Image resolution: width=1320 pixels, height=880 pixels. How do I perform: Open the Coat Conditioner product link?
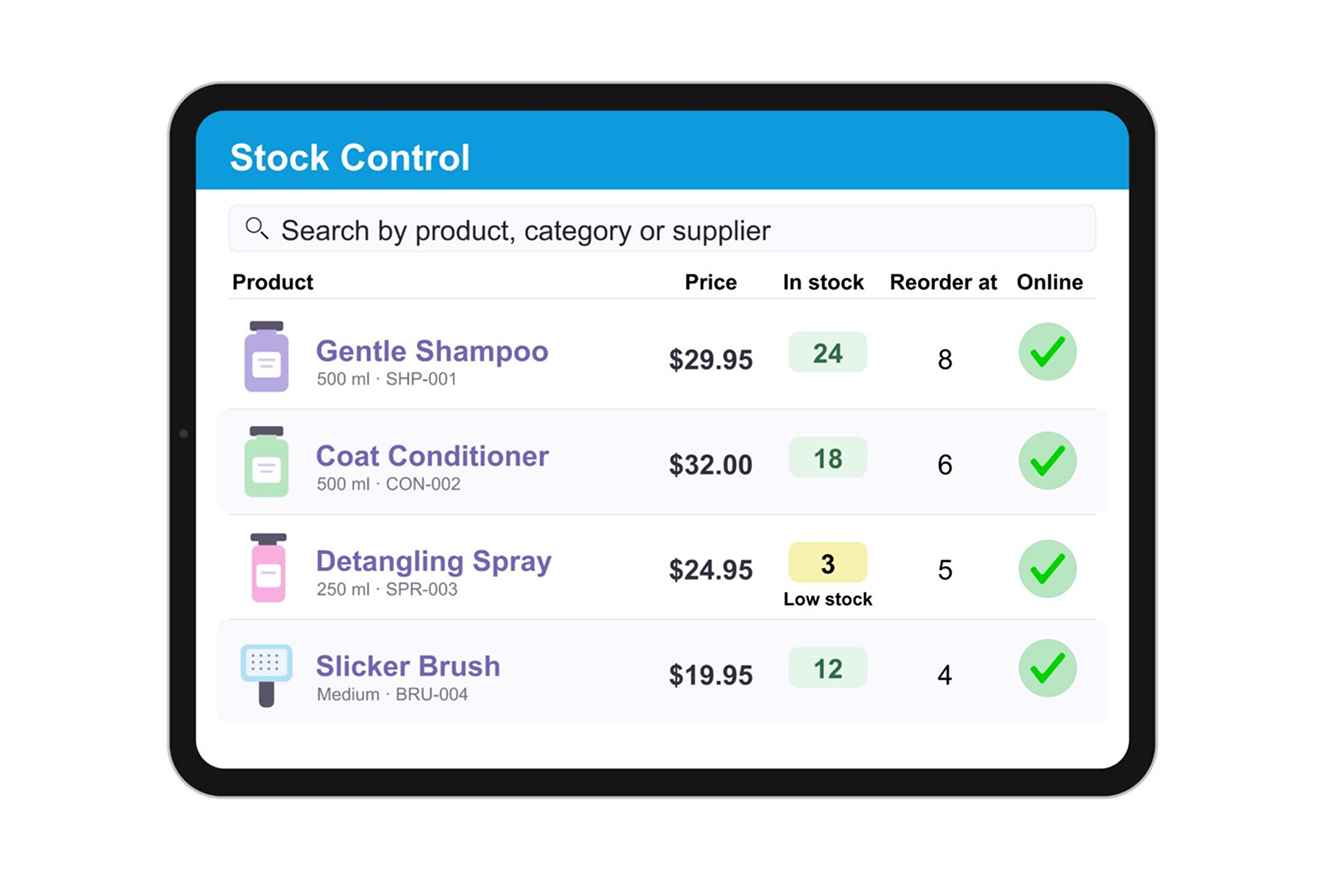[432, 456]
